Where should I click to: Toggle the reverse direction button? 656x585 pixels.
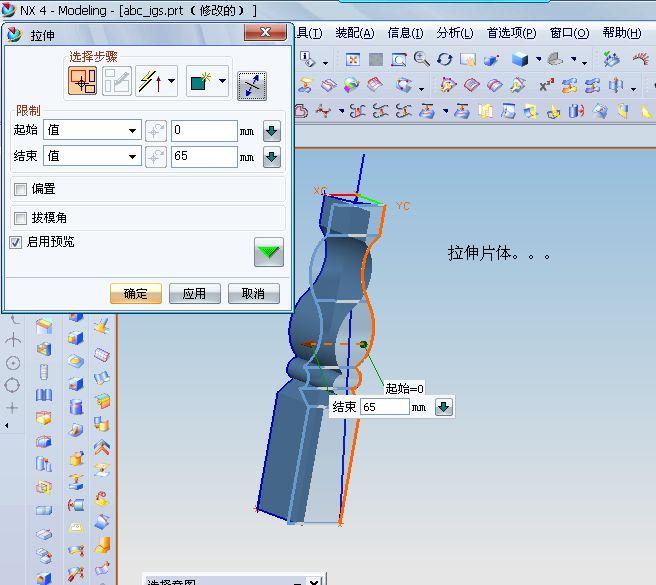pos(251,86)
